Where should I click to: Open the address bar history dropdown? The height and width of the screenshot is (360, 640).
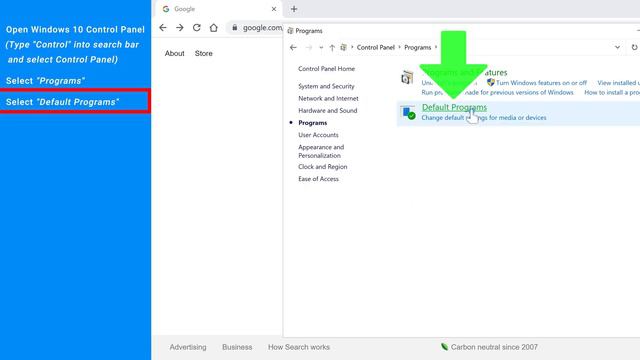(x=617, y=47)
